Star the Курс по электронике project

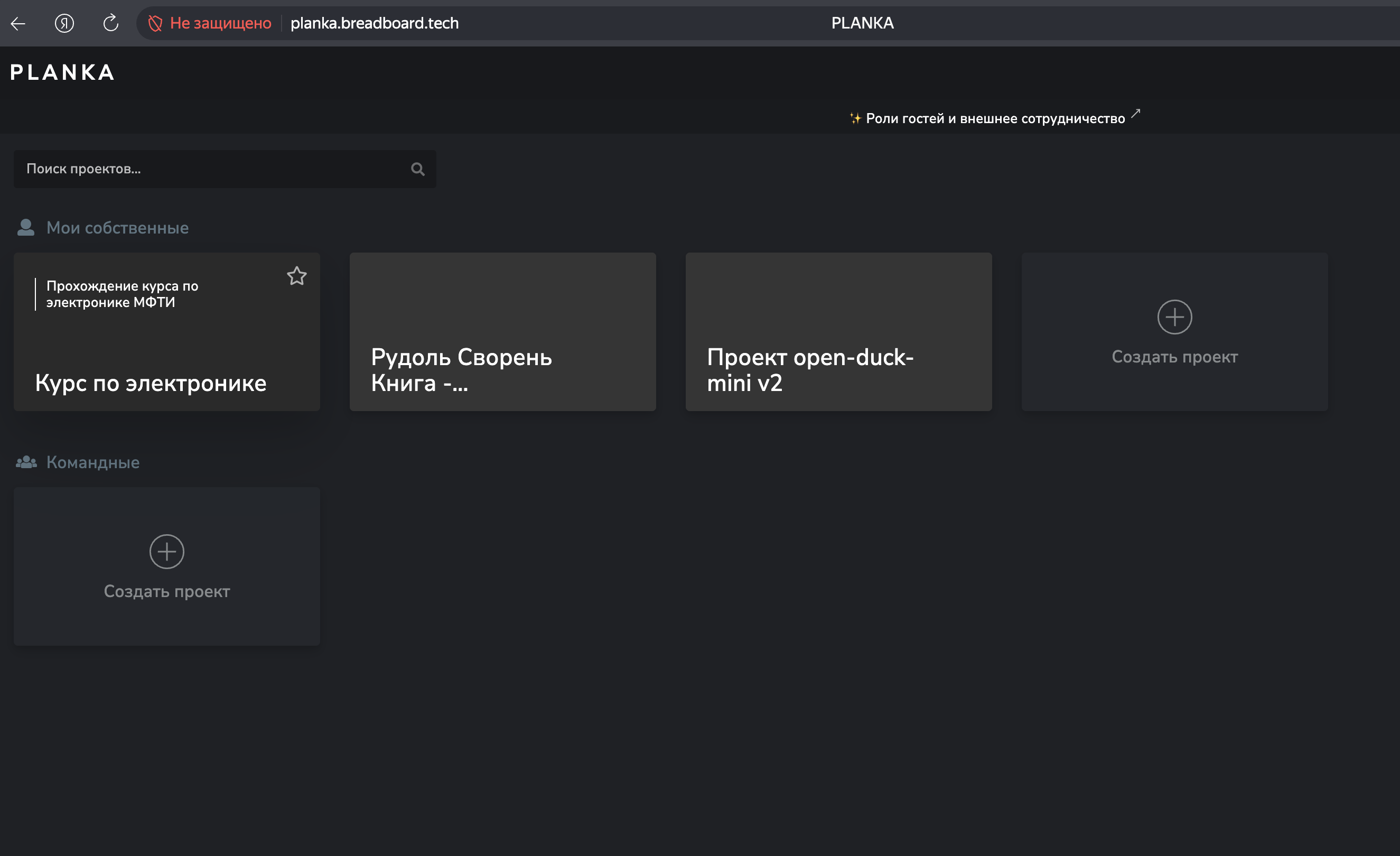pyautogui.click(x=296, y=276)
